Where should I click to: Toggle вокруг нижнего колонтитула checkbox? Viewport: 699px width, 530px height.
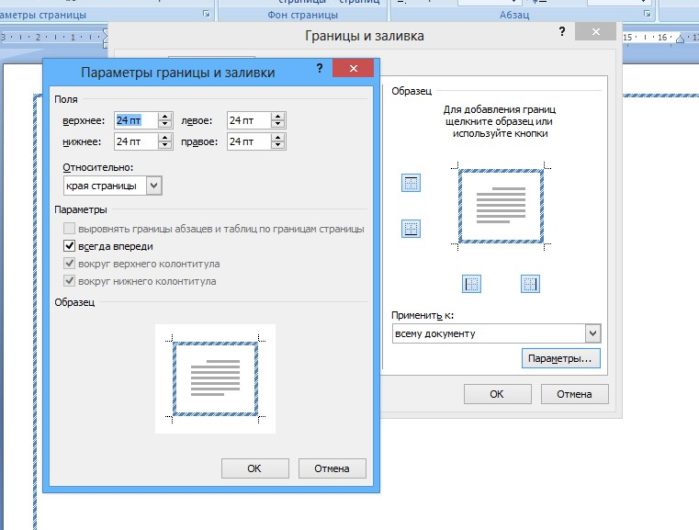[69, 282]
